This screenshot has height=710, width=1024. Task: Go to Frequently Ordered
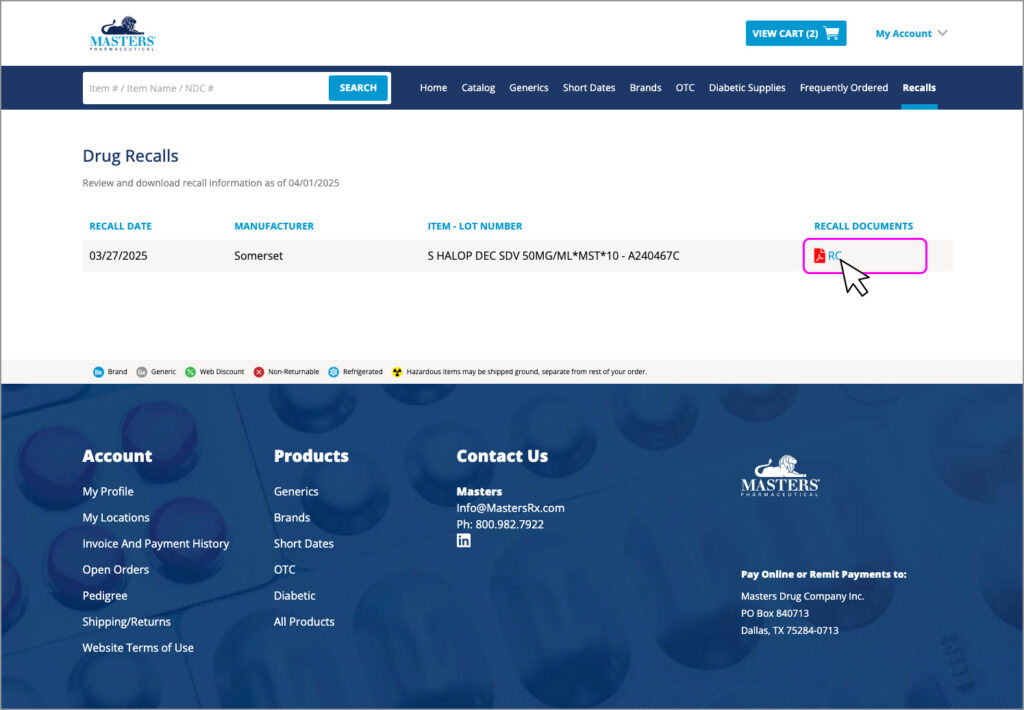click(x=844, y=88)
